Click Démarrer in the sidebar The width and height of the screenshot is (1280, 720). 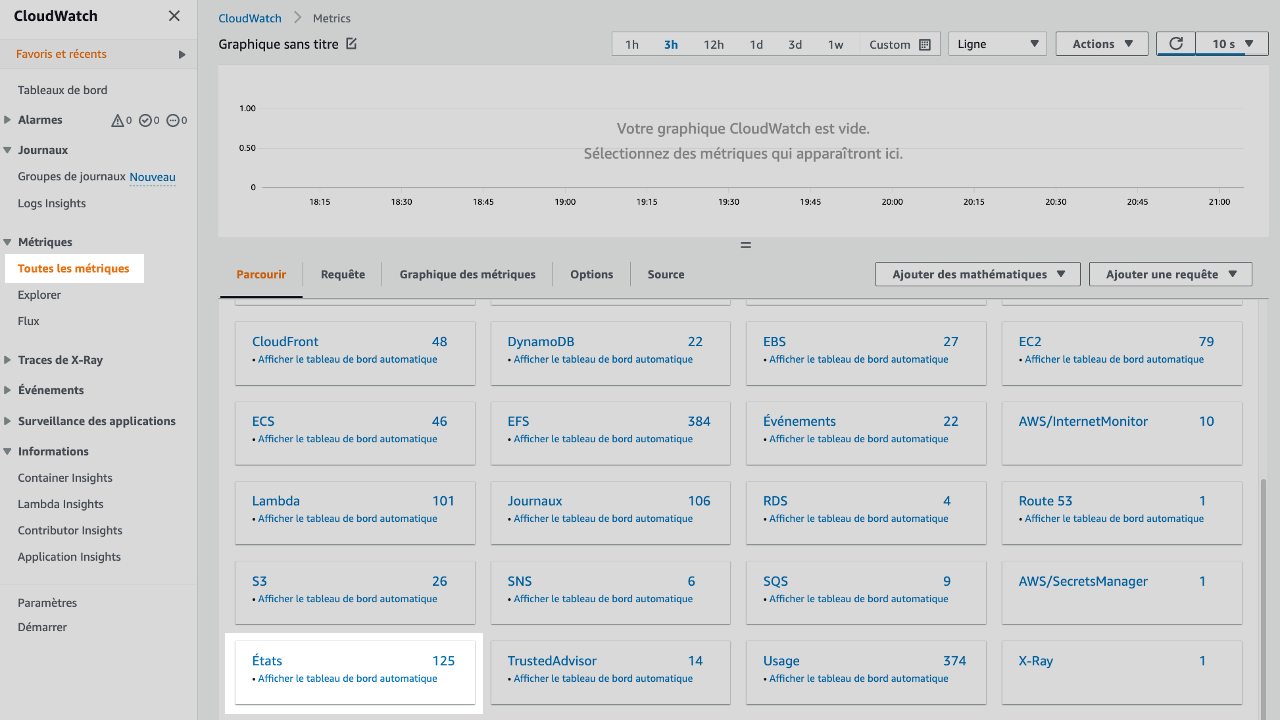tap(43, 627)
